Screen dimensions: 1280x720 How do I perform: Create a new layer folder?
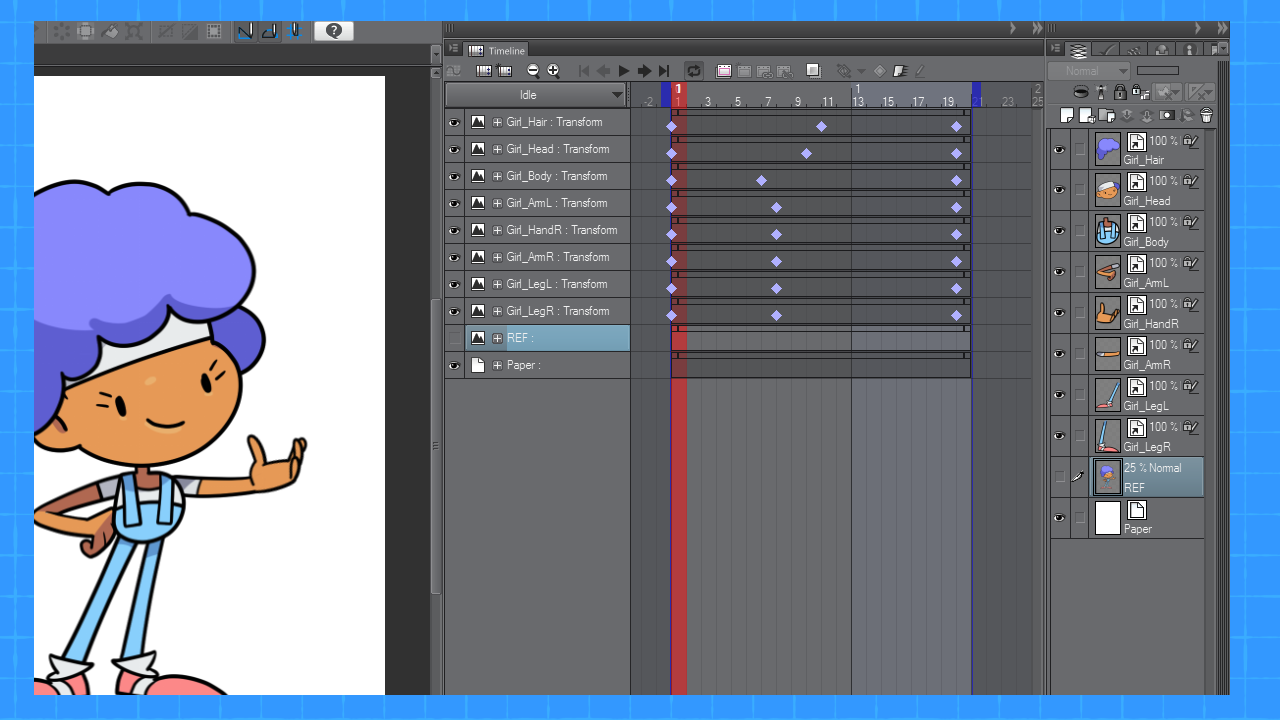[1106, 115]
